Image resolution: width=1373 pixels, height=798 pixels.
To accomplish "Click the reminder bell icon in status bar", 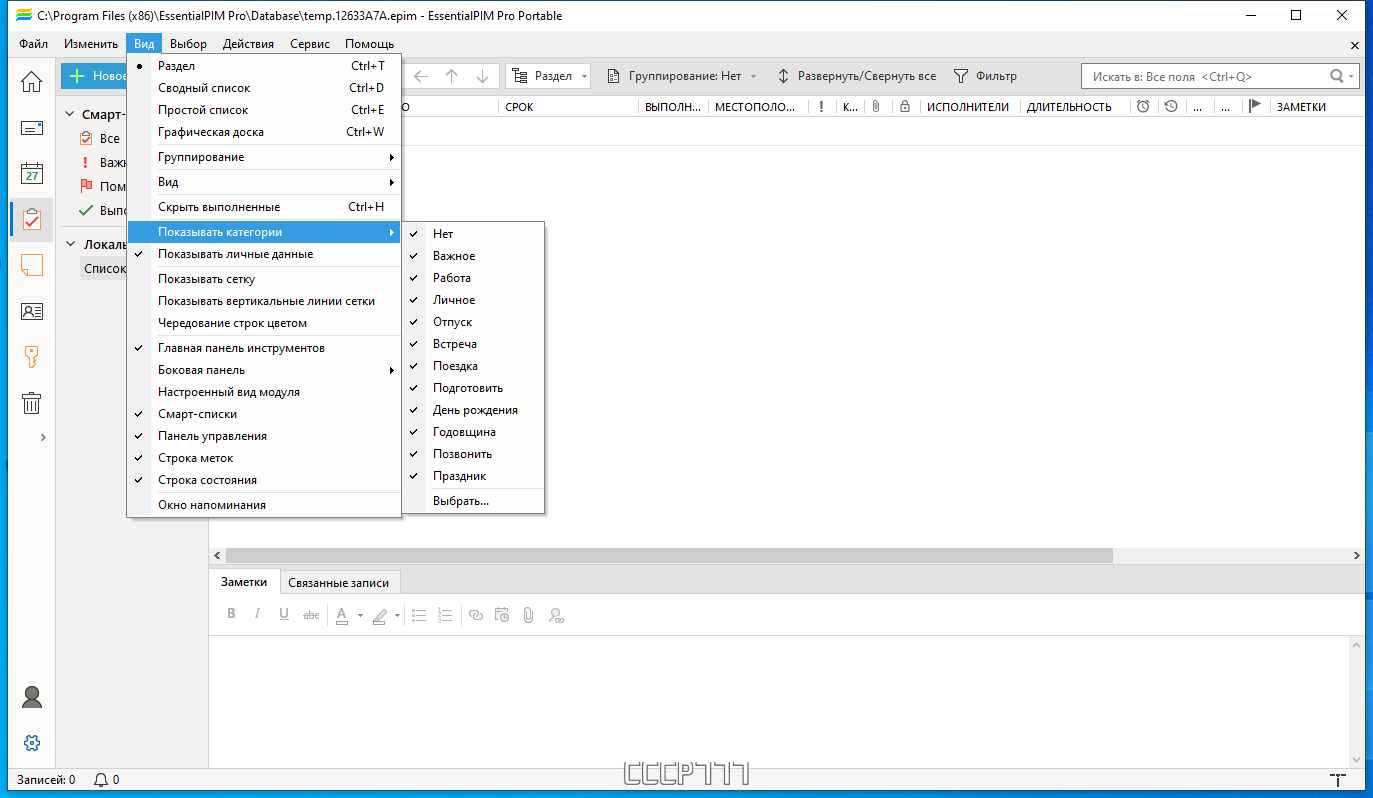I will coord(101,780).
